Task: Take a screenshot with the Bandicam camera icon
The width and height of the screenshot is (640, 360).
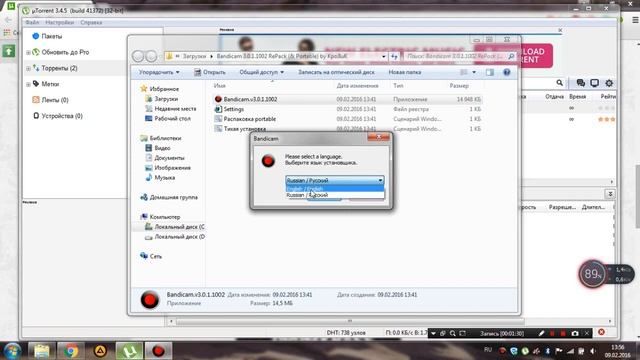Action: pos(575,333)
